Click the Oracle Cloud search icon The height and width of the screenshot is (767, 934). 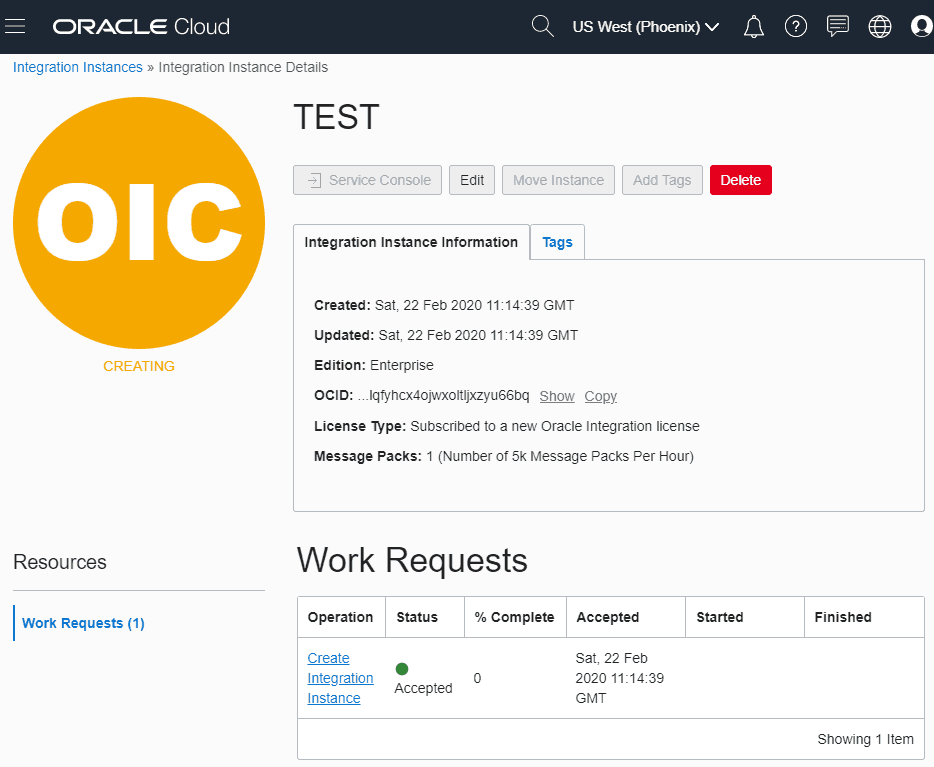[542, 26]
